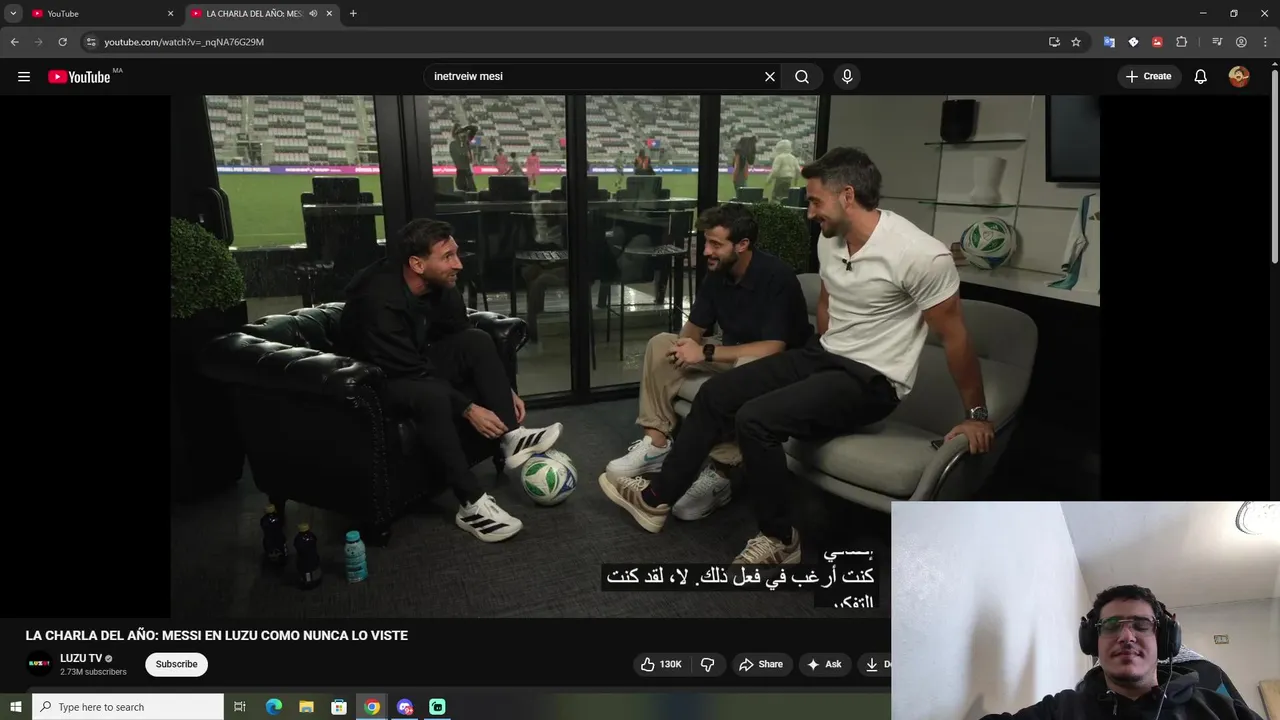Open File Explorer from taskbar
This screenshot has height=720, width=1280.
307,707
